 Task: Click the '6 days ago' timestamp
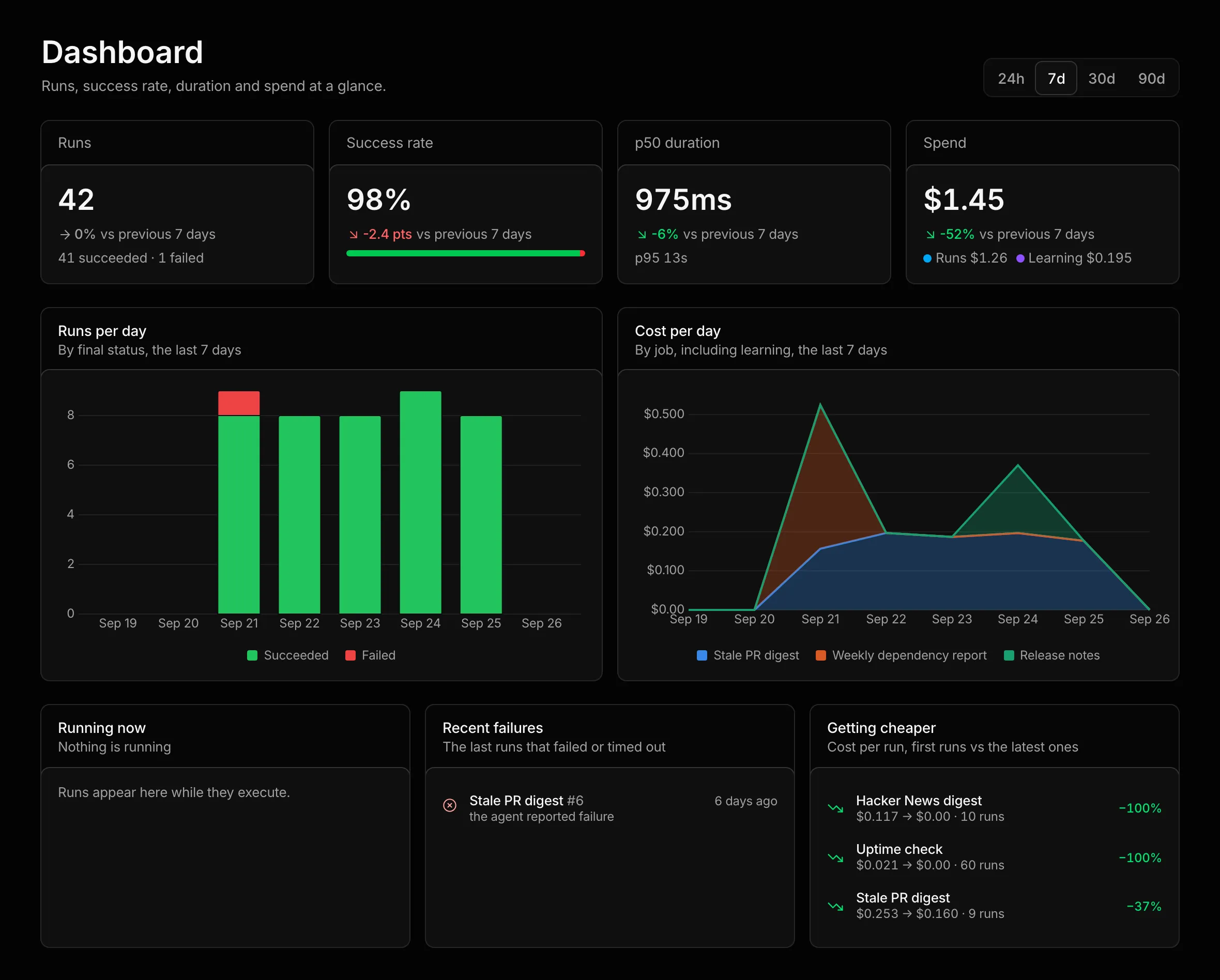[x=746, y=801]
